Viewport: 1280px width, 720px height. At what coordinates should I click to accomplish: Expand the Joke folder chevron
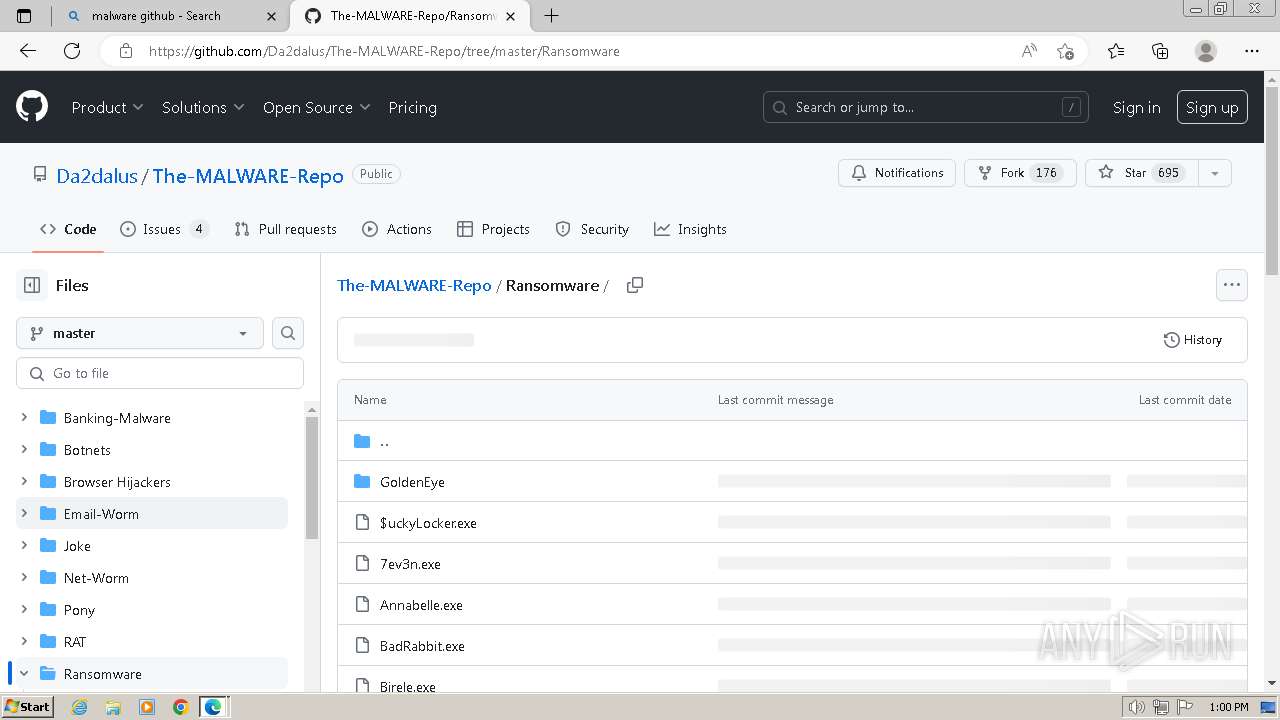24,546
